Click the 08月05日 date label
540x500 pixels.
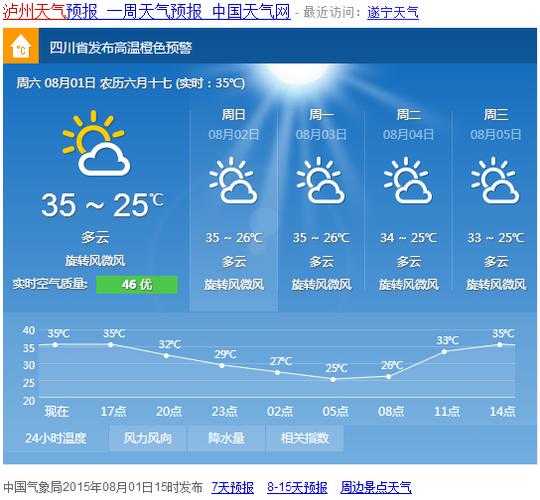click(496, 134)
